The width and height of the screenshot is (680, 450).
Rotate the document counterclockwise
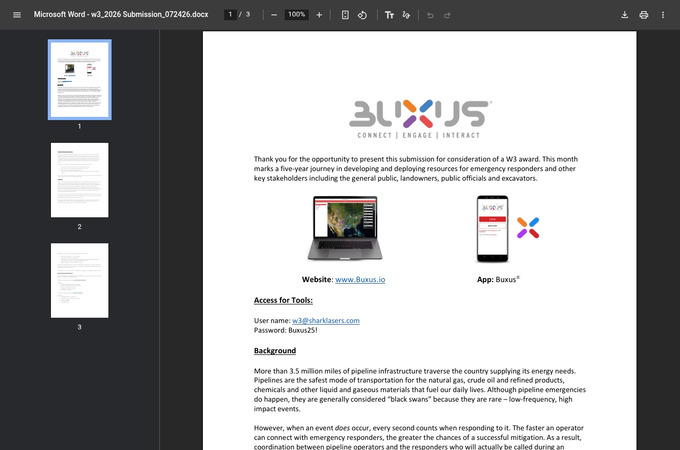tap(362, 15)
